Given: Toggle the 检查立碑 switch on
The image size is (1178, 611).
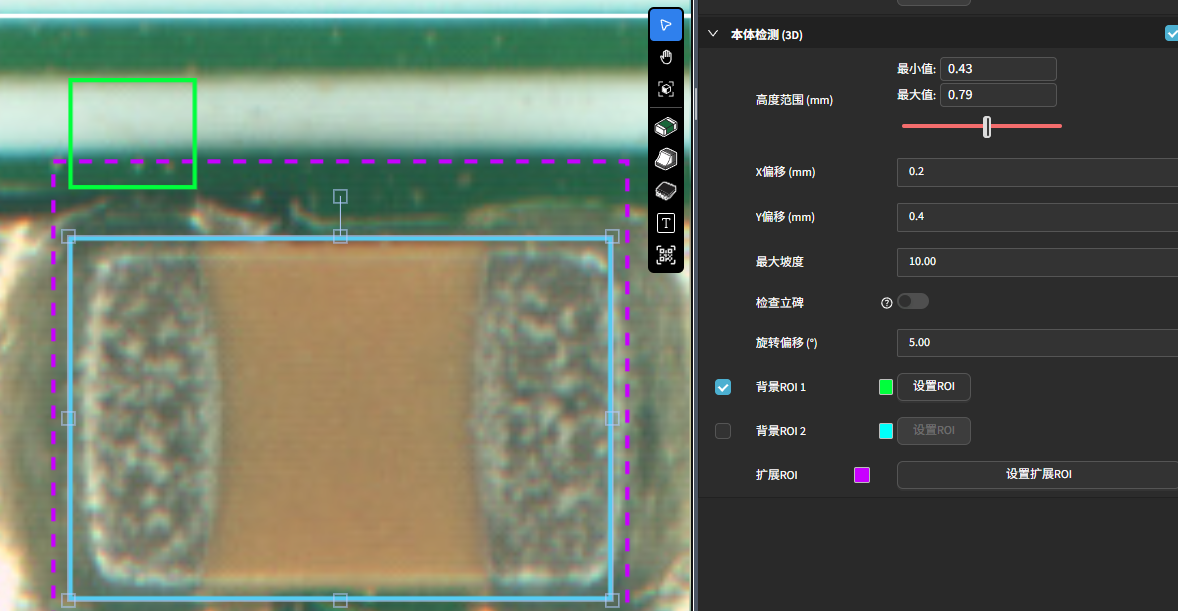Looking at the screenshot, I should 913,301.
